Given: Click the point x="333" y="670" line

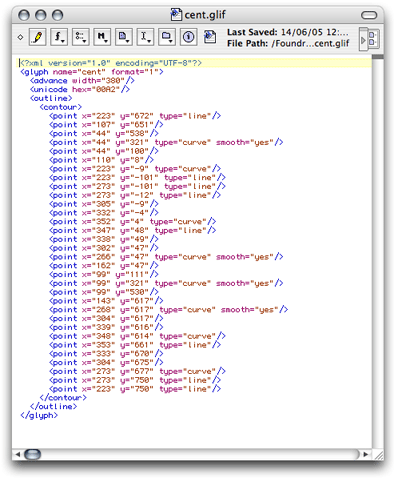Looking at the screenshot, I should (x=106, y=354).
